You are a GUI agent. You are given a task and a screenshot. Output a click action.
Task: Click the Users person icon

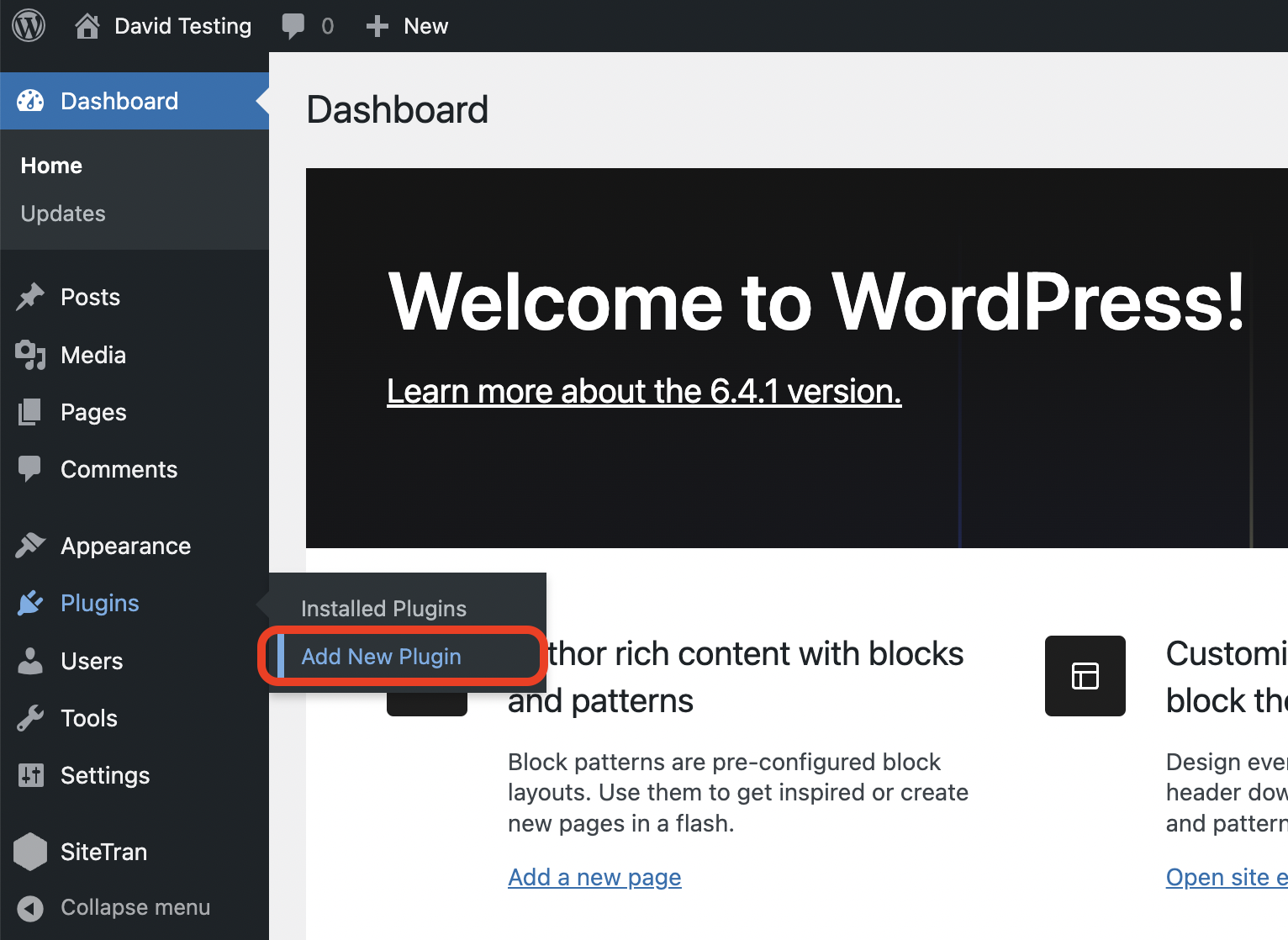click(30, 661)
